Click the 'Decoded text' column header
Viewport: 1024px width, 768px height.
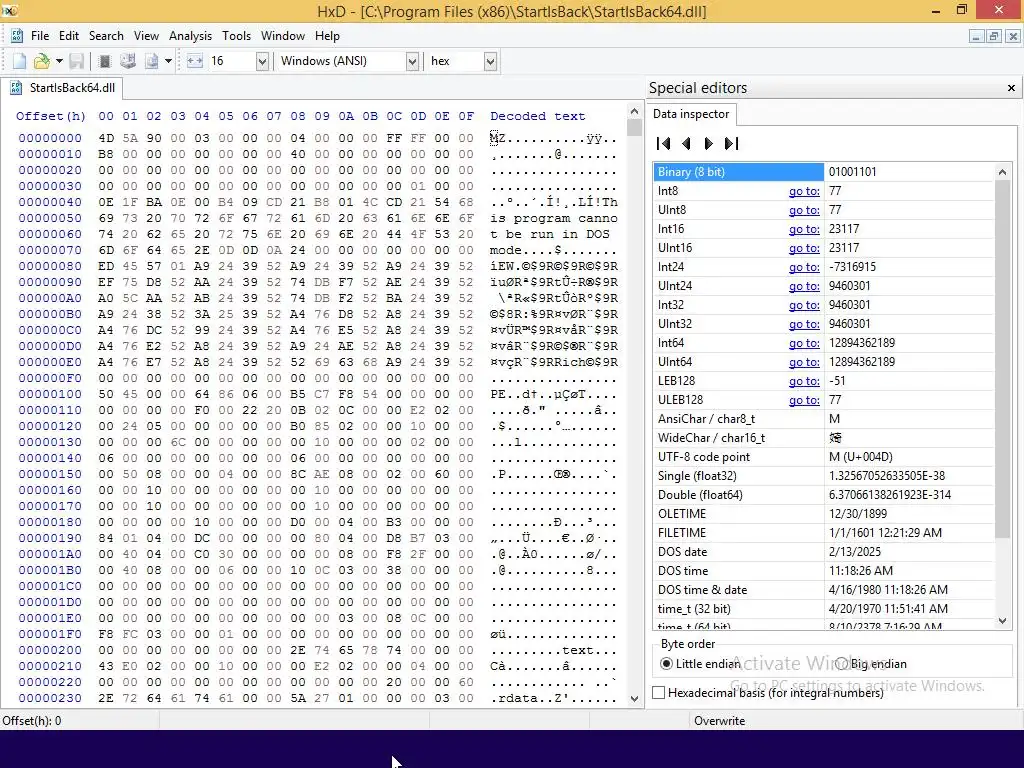[x=537, y=116]
